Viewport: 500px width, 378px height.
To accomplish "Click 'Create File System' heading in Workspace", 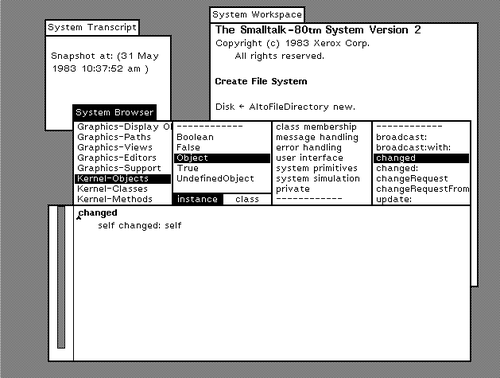I will tap(261, 81).
